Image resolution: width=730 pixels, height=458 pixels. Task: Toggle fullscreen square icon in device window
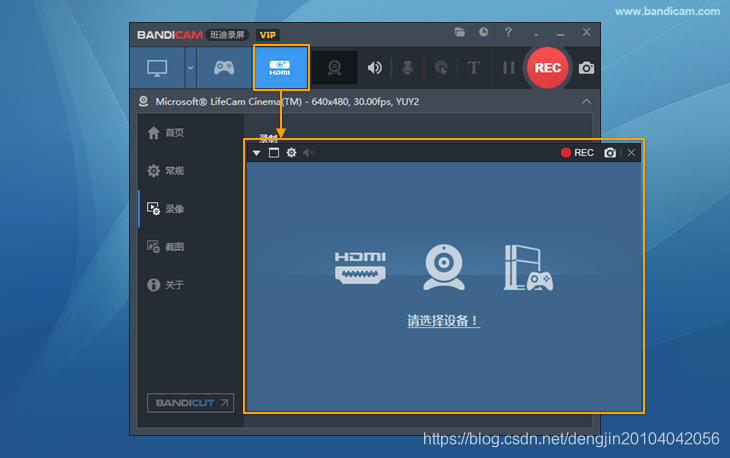click(274, 153)
